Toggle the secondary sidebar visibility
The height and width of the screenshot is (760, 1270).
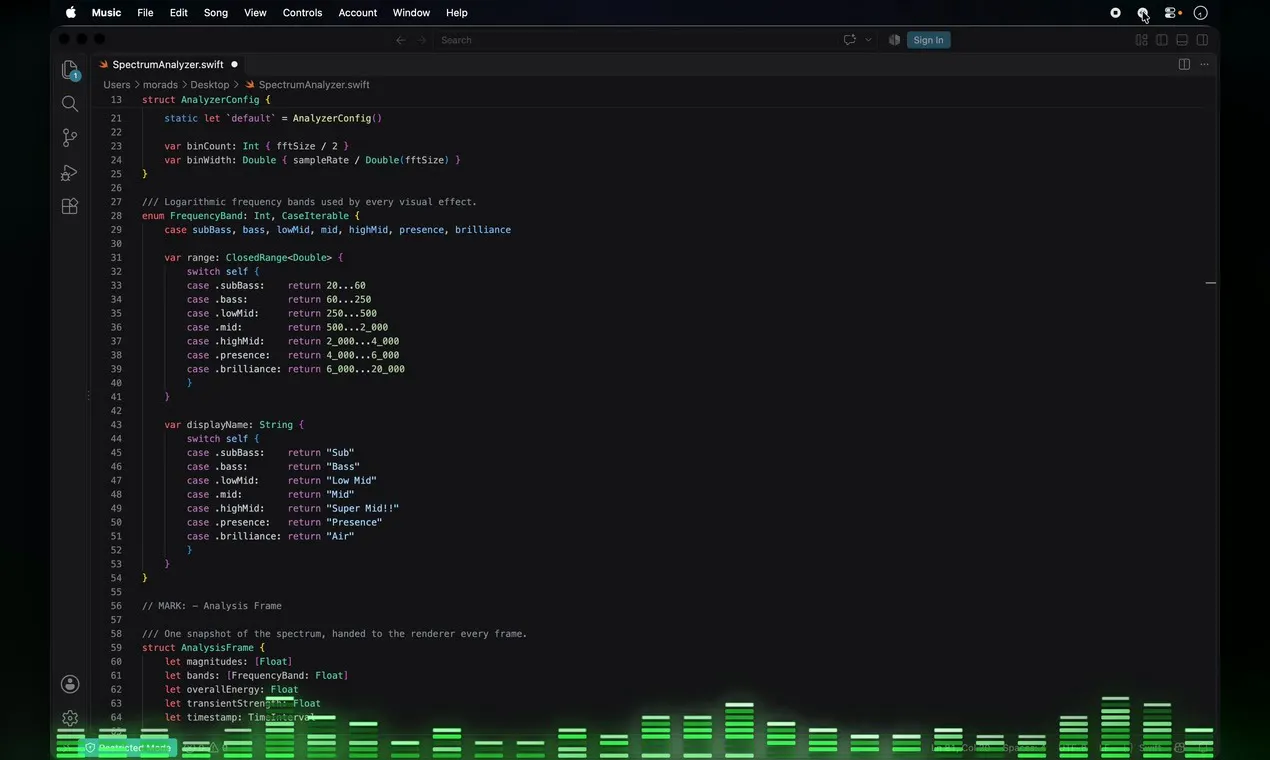pyautogui.click(x=1203, y=40)
